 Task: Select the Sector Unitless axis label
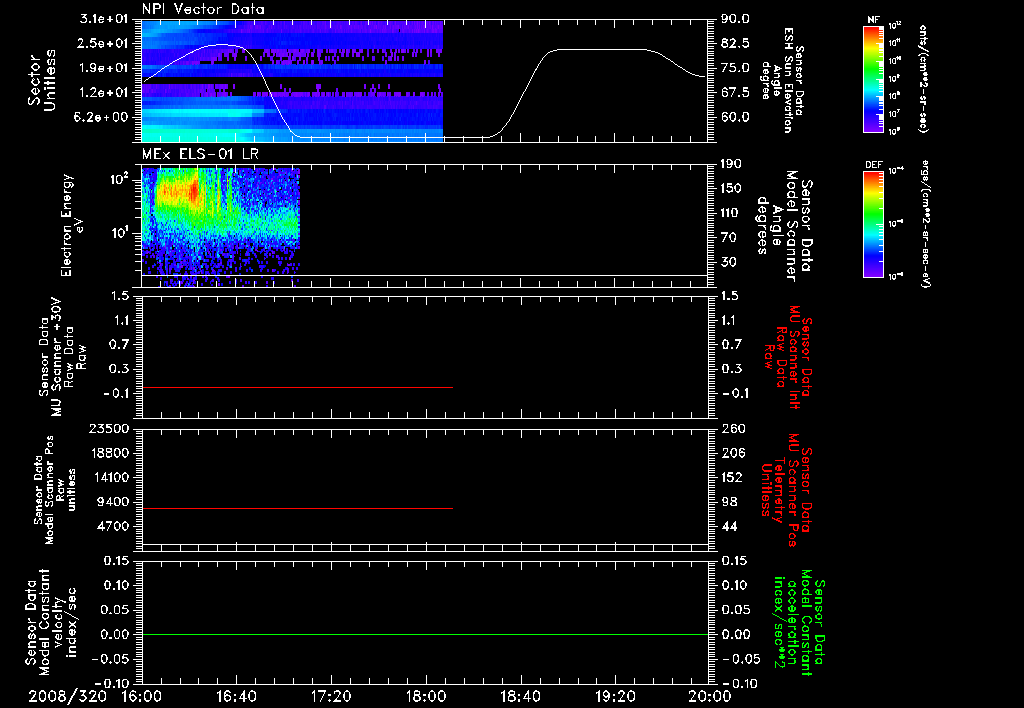42,80
